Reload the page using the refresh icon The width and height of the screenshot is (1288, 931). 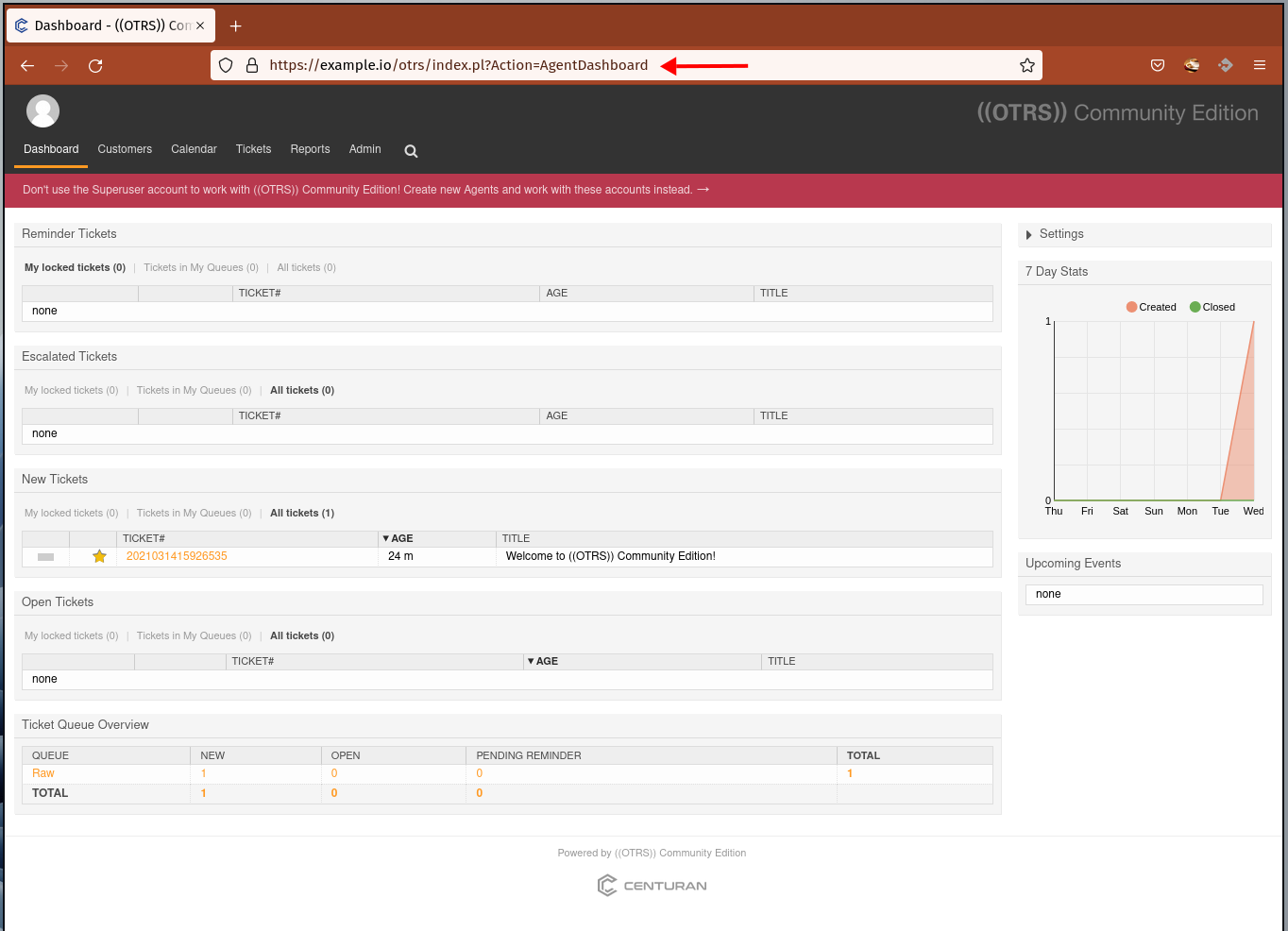[95, 65]
